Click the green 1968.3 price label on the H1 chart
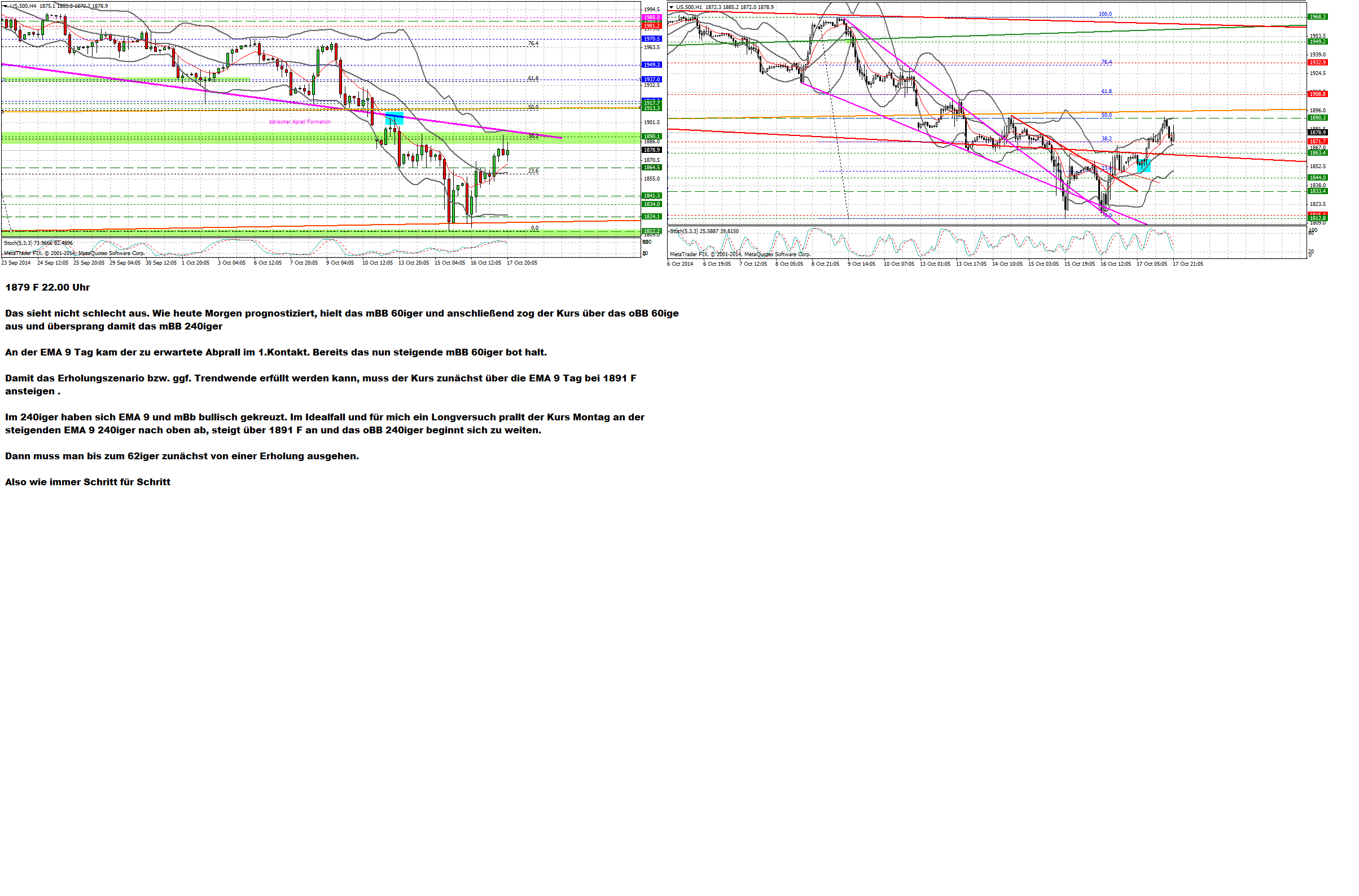The width and height of the screenshot is (1359, 896). point(1318,16)
